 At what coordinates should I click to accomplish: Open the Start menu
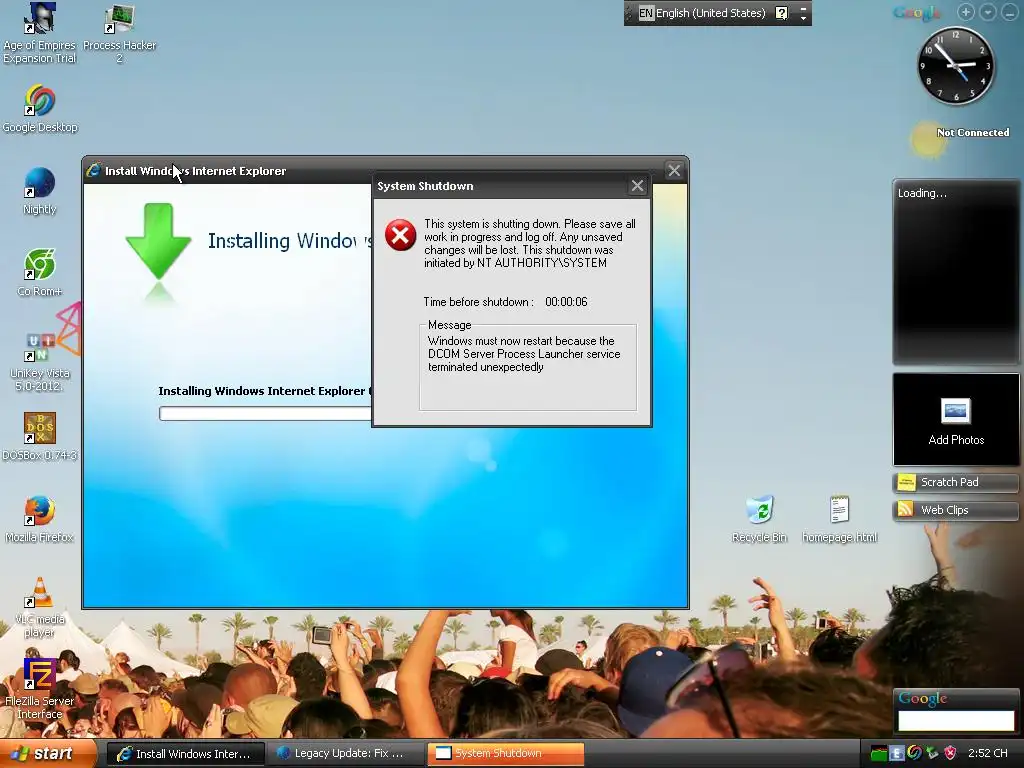[x=48, y=754]
